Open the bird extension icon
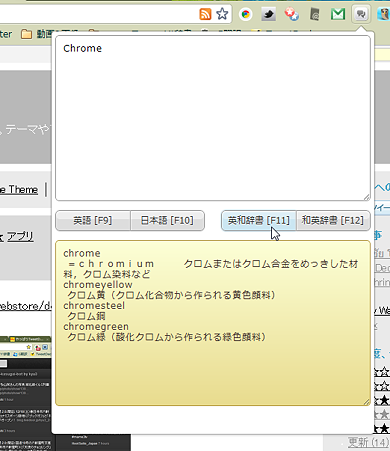Viewport: 390px width, 451px height. tap(268, 14)
